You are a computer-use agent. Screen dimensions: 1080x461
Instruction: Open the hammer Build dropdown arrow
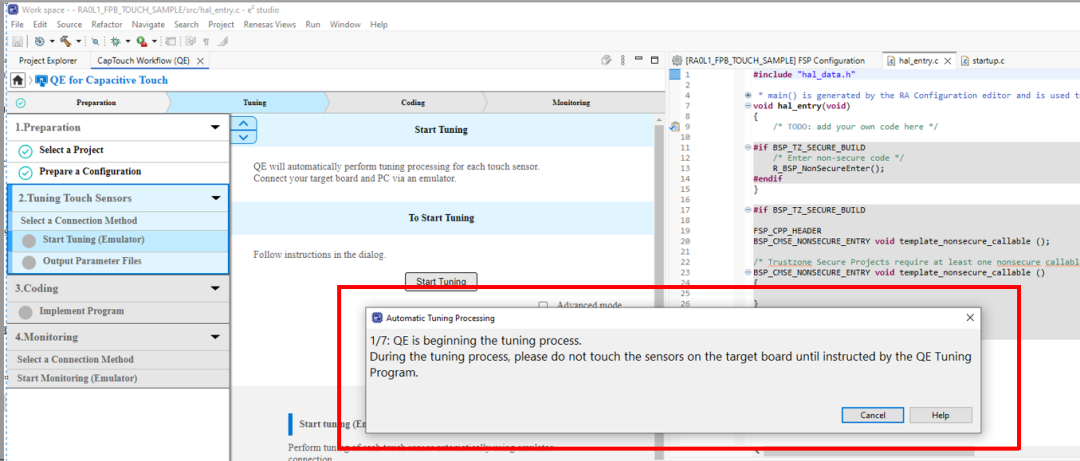click(79, 42)
